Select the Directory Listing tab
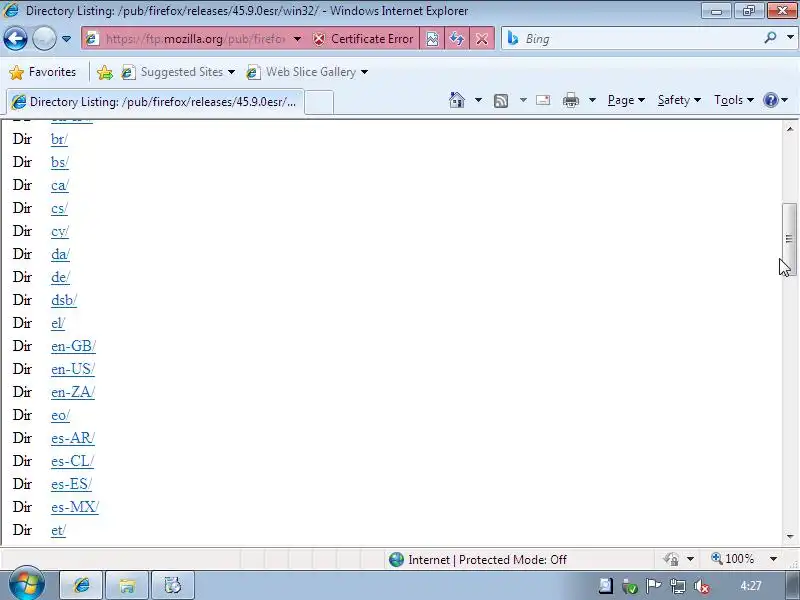 pyautogui.click(x=155, y=102)
